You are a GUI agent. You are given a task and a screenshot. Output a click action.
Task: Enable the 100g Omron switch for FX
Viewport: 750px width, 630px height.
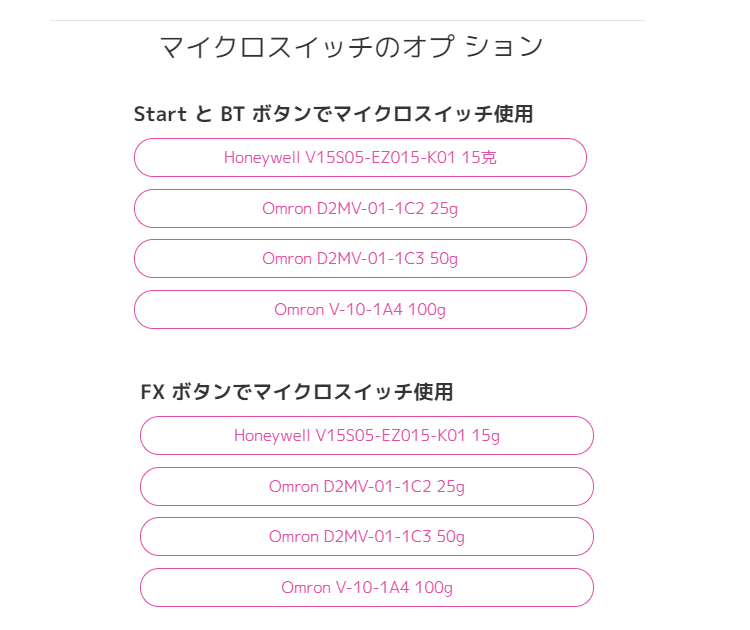[x=366, y=588]
